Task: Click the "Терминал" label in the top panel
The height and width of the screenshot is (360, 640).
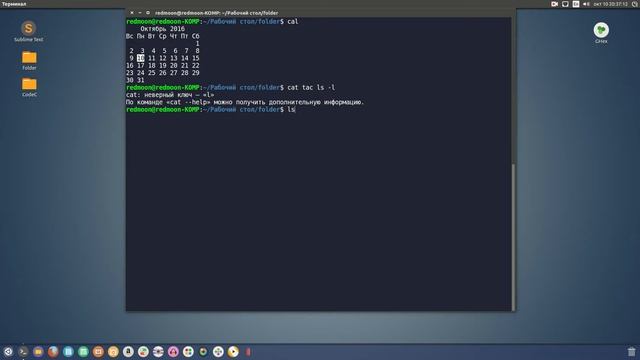Action: (x=14, y=4)
